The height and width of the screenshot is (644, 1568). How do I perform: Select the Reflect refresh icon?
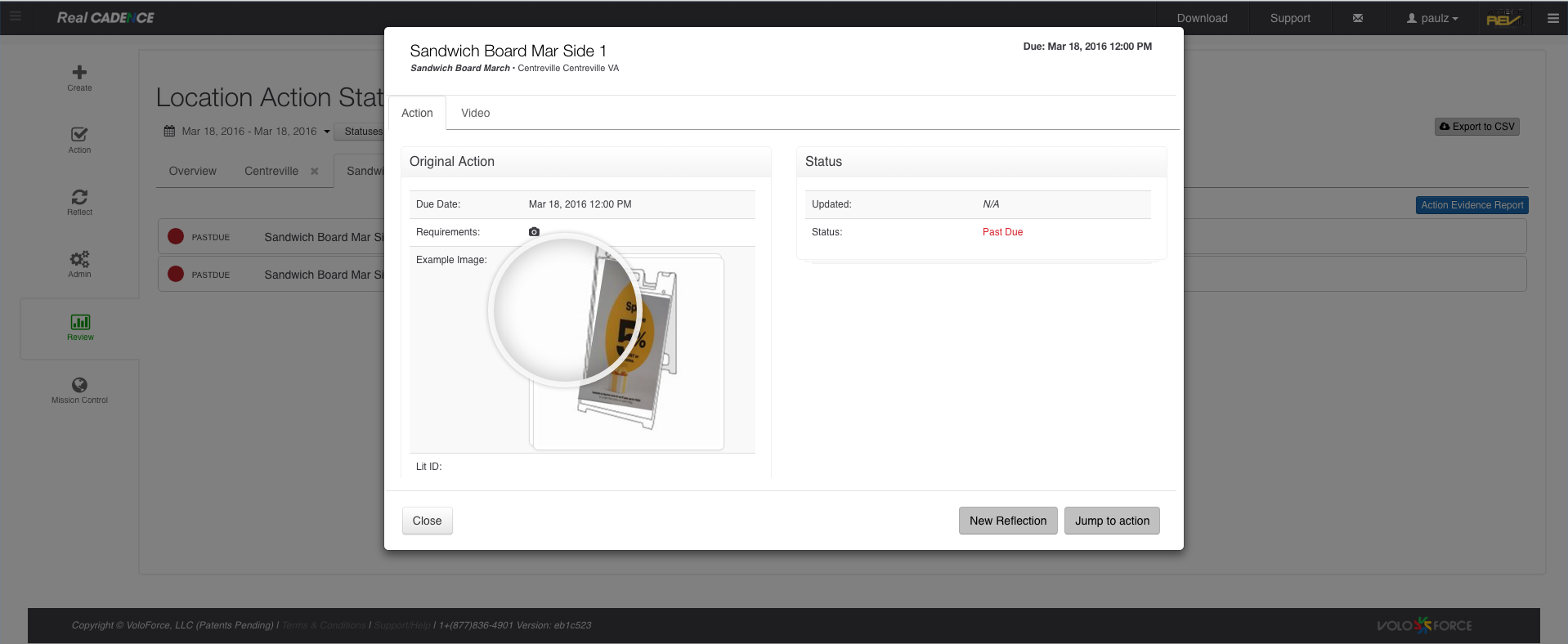point(79,197)
